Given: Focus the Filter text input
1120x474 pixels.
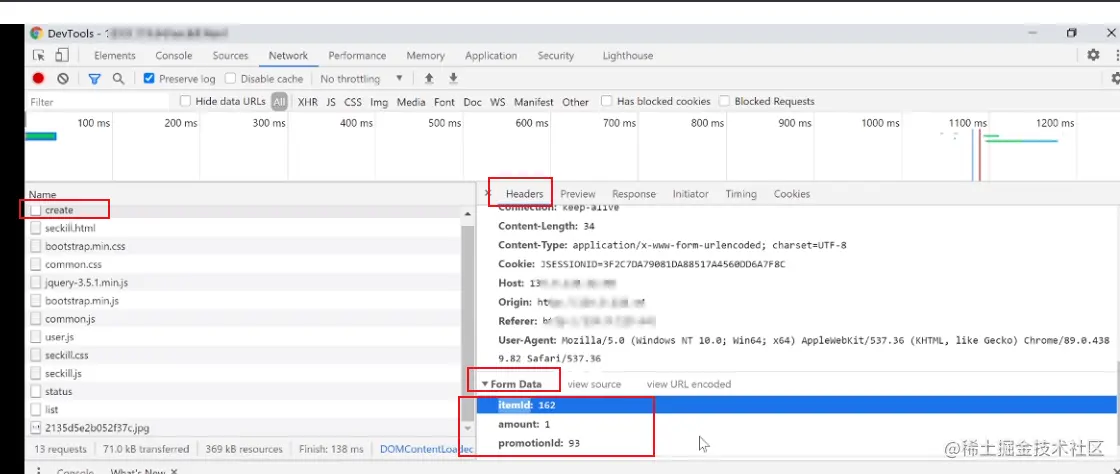Looking at the screenshot, I should coord(97,102).
